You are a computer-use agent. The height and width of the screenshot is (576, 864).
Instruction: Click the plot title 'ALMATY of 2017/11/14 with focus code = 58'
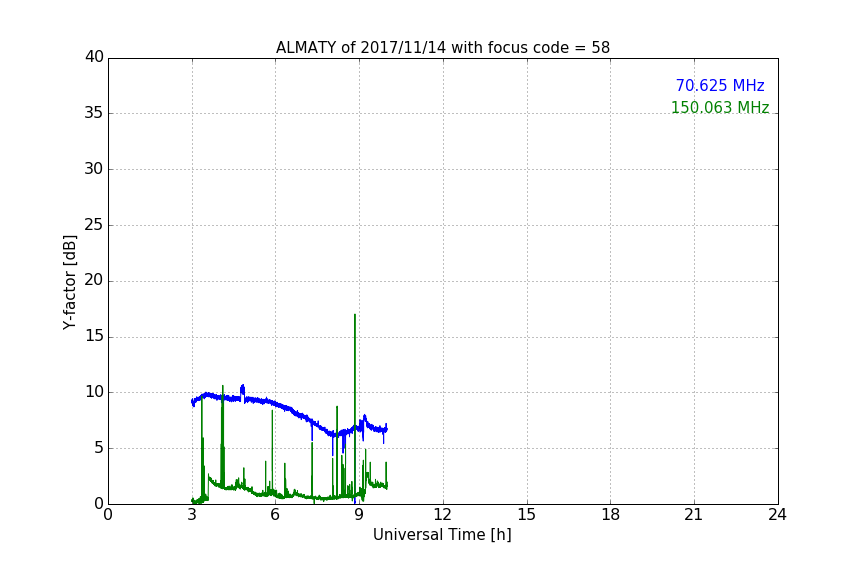click(x=442, y=48)
